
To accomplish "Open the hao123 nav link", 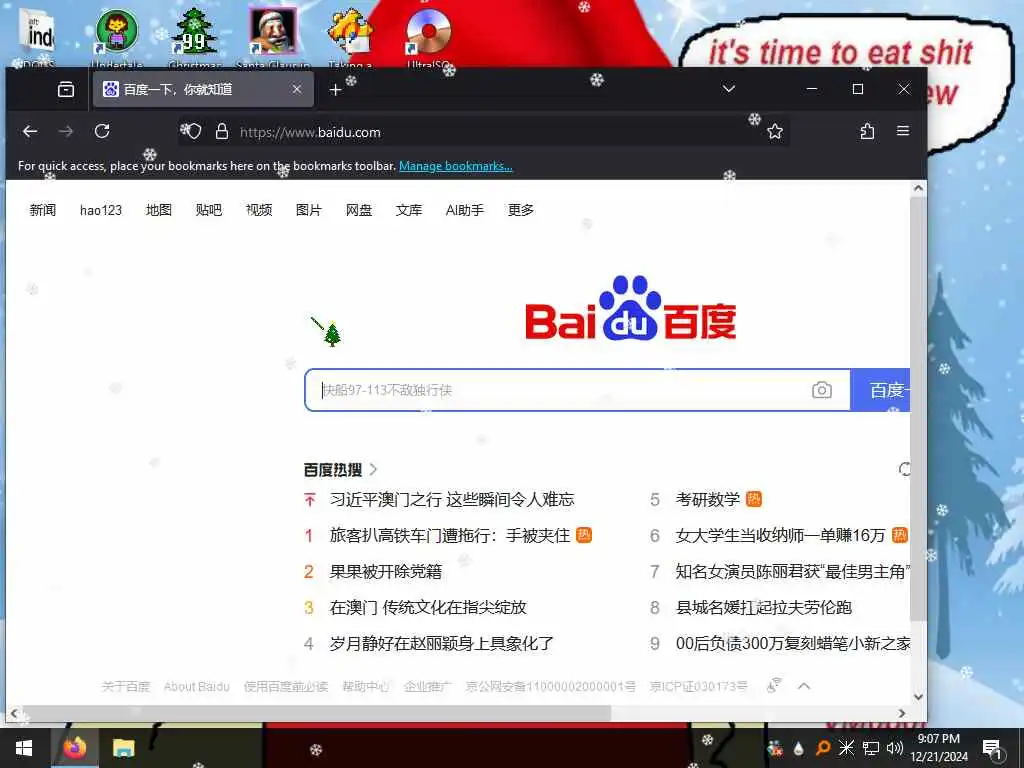I will (101, 210).
